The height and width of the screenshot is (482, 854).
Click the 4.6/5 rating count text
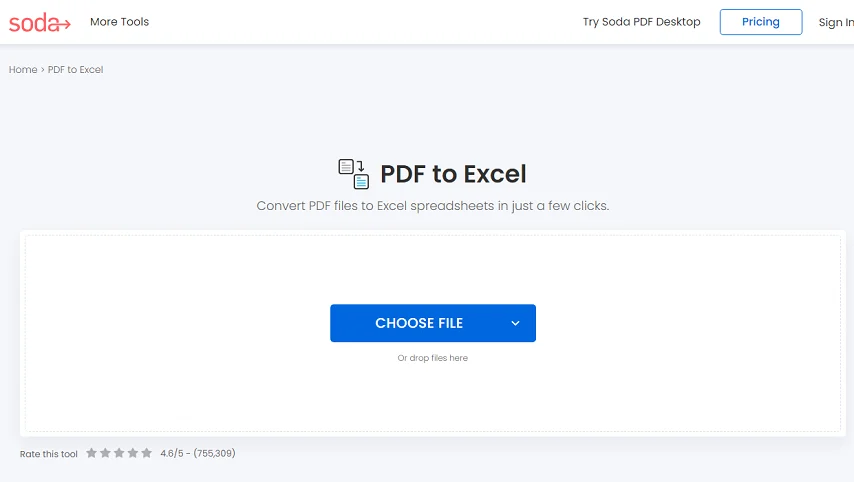pyautogui.click(x=198, y=453)
